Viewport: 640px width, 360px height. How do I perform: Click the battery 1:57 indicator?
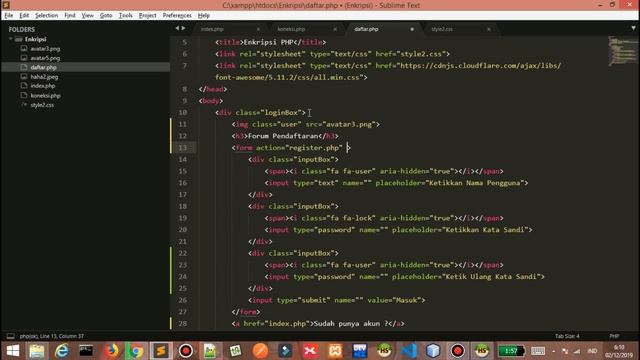[511, 351]
